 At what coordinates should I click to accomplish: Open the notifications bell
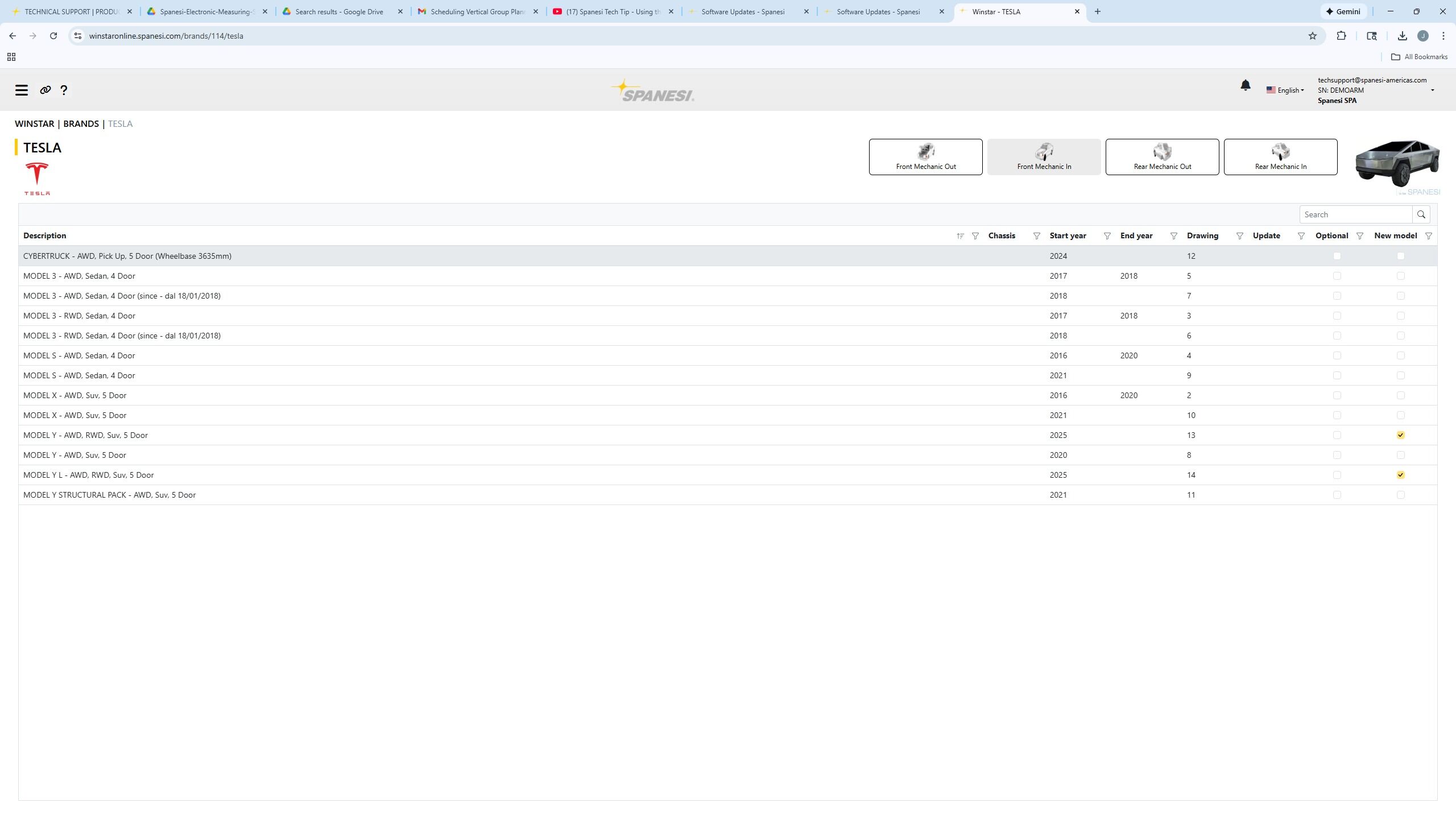click(1245, 85)
